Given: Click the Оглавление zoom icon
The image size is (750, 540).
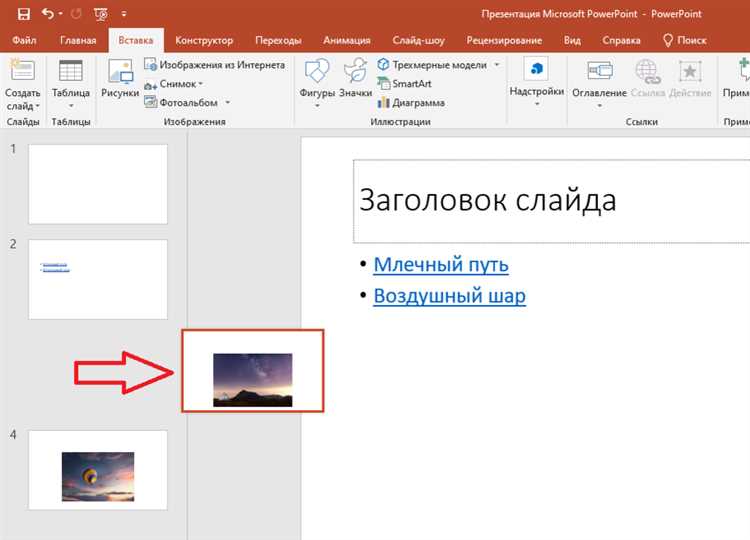Looking at the screenshot, I should 600,71.
